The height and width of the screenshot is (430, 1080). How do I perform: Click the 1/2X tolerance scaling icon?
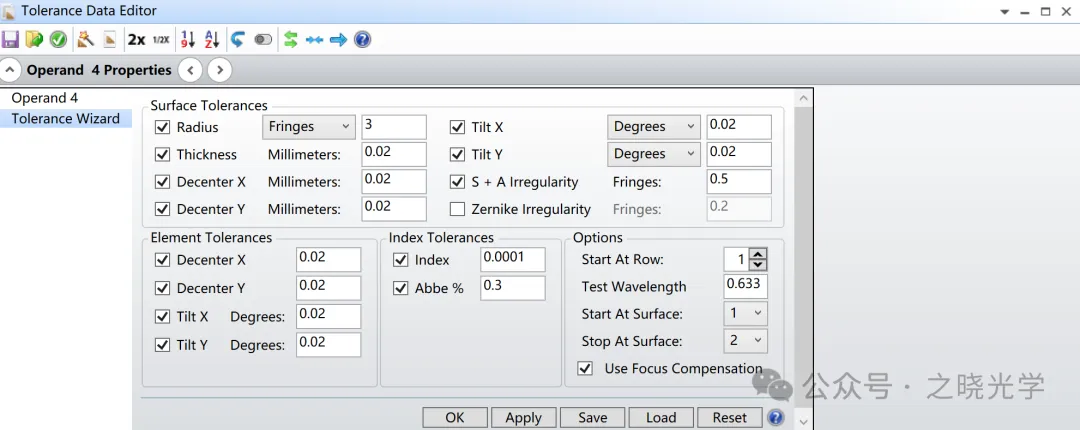click(x=160, y=40)
